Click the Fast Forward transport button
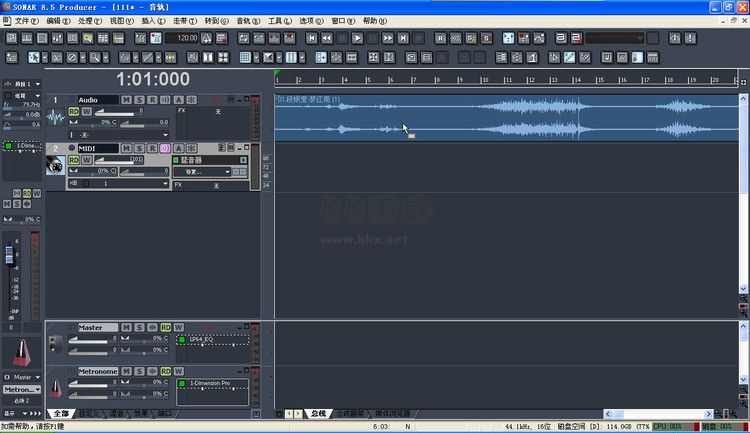Image resolution: width=750 pixels, height=433 pixels. click(387, 38)
